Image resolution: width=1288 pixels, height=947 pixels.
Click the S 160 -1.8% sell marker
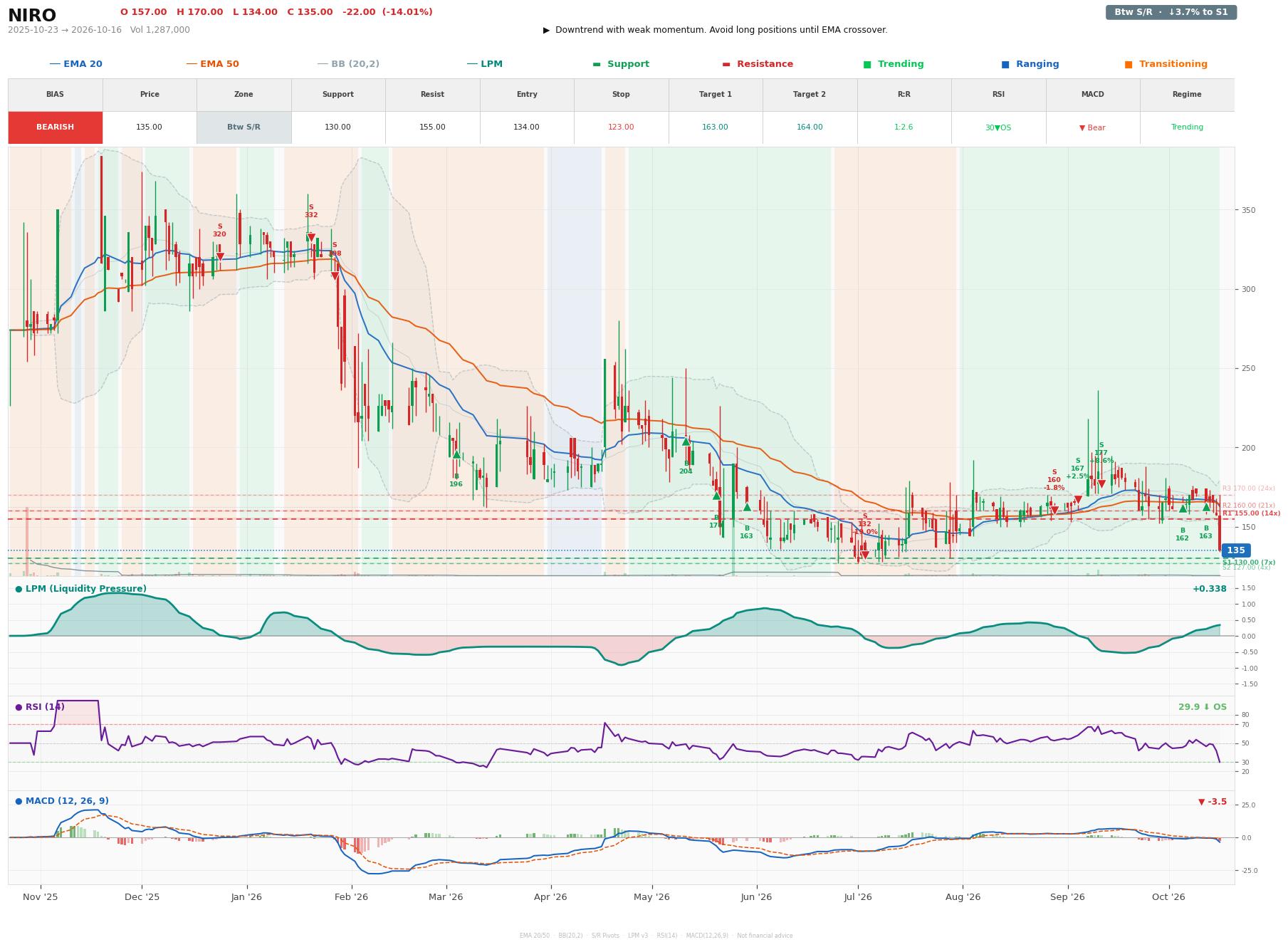(x=1054, y=510)
